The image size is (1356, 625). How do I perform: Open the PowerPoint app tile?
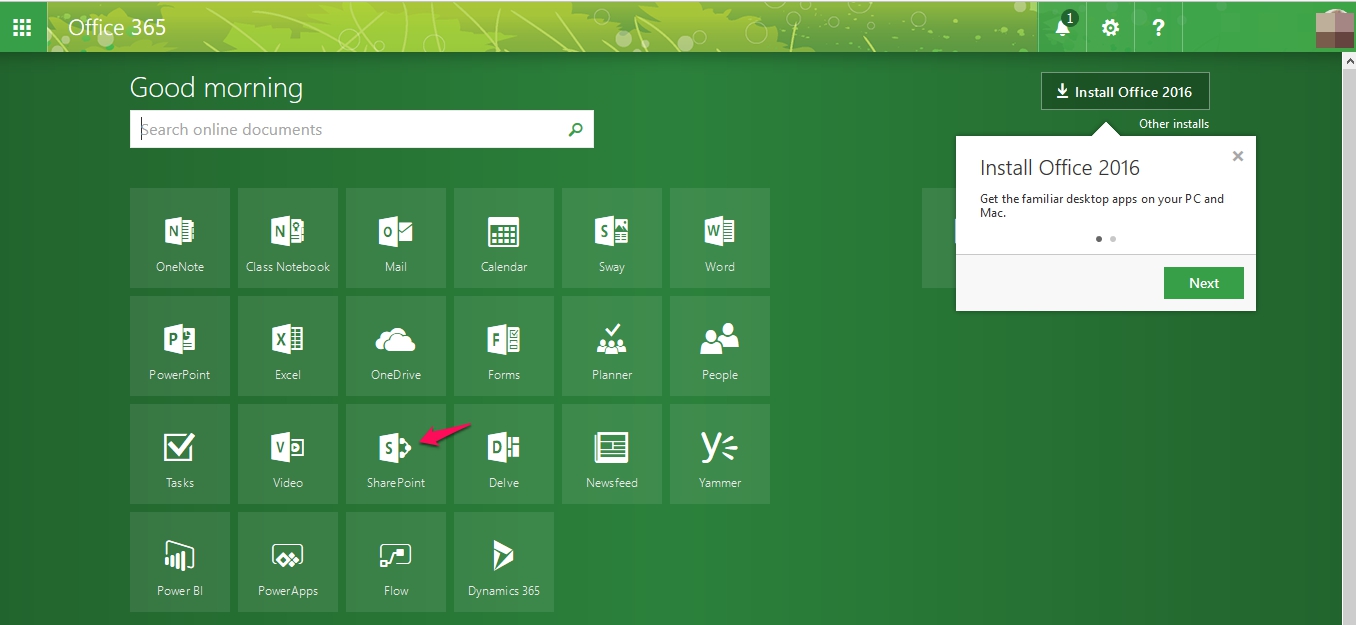[x=180, y=346]
